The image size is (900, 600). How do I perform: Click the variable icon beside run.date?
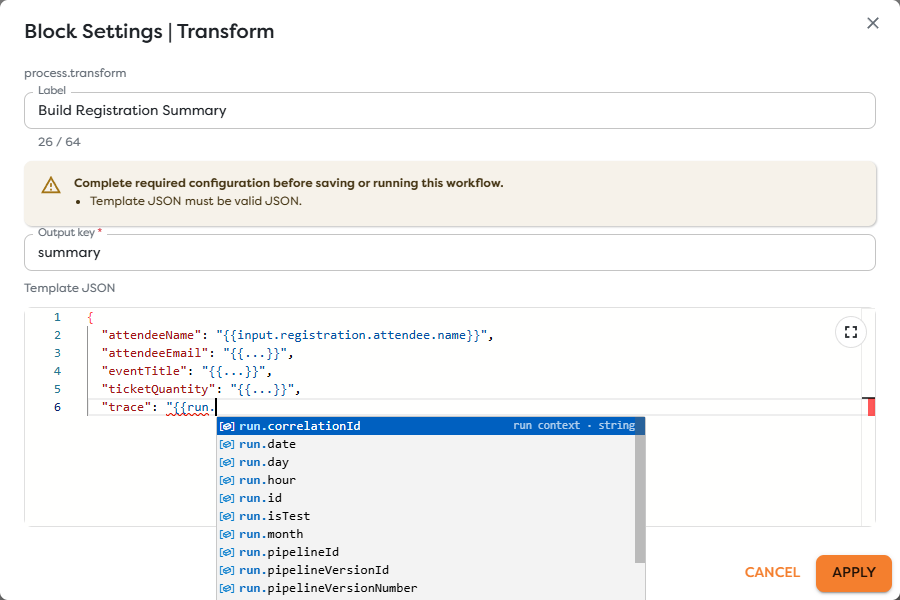coord(227,444)
